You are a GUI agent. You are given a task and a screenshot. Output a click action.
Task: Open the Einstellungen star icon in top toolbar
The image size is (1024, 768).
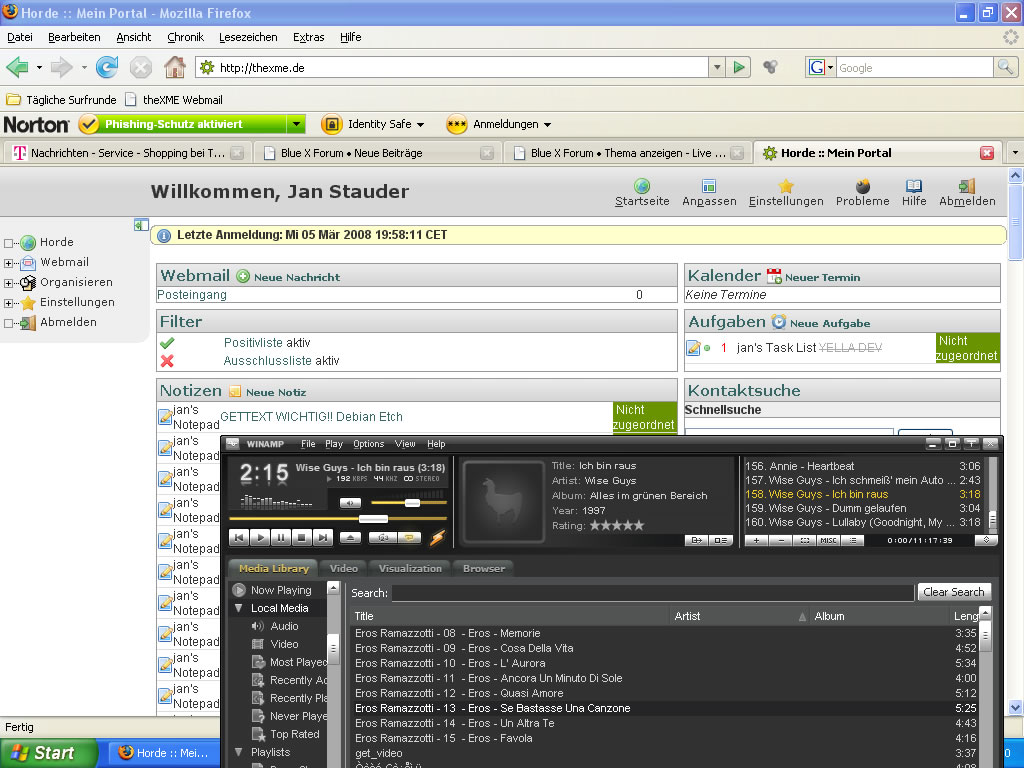click(x=786, y=186)
